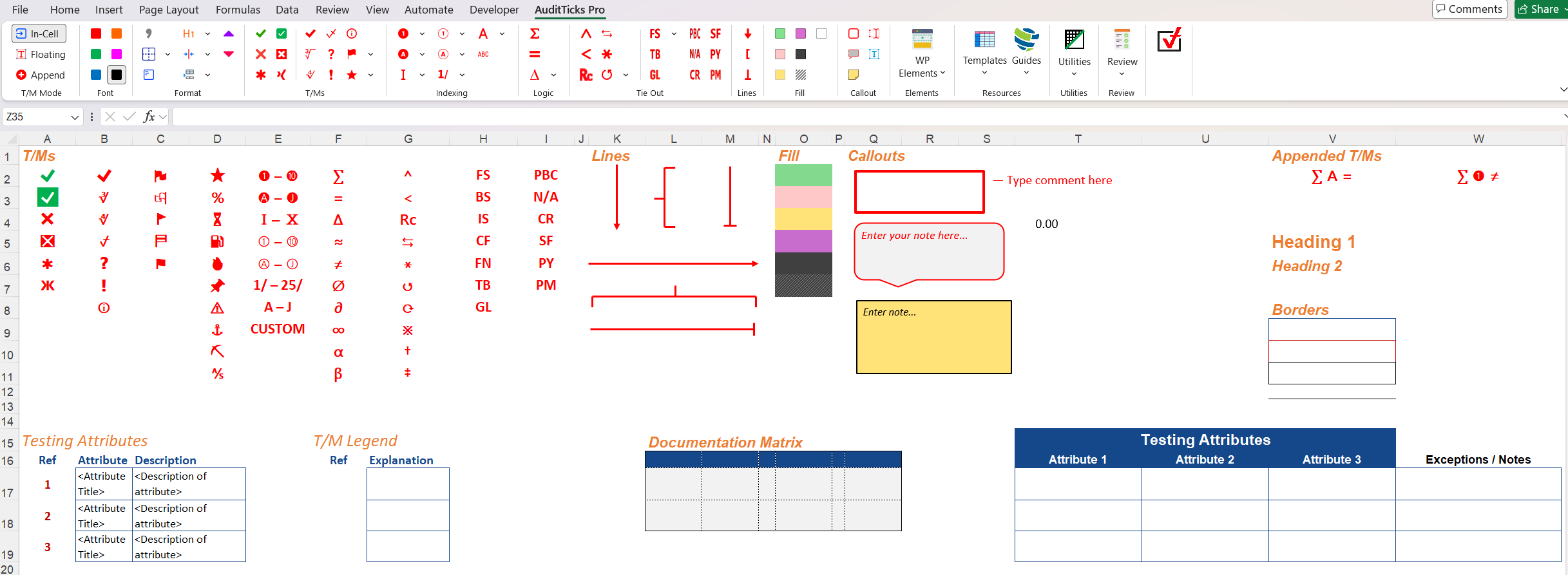1568x575 pixels.
Task: Select In-Cell tickmark mode
Action: (39, 33)
